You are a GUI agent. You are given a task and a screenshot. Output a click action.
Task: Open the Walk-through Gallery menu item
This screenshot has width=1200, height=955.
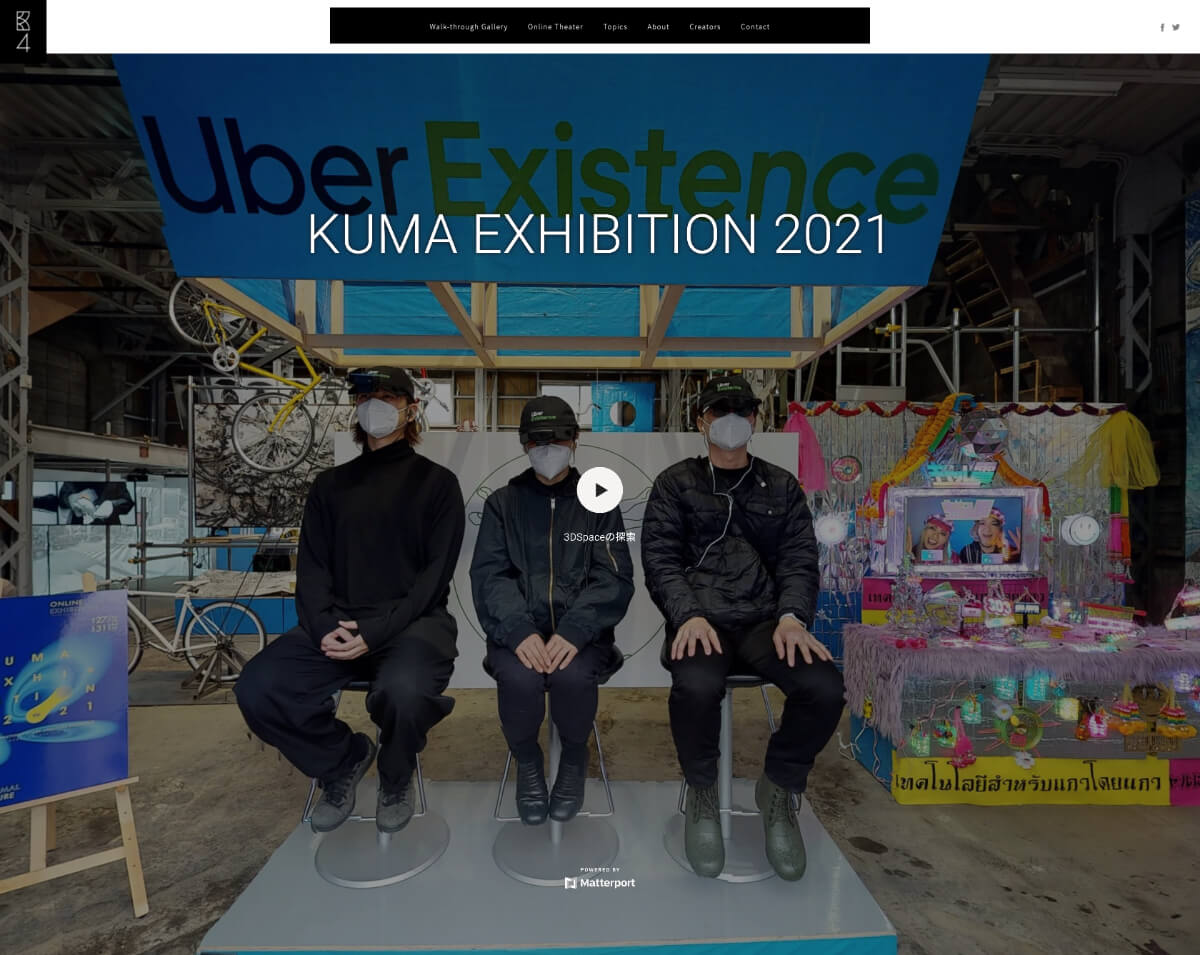[x=468, y=27]
